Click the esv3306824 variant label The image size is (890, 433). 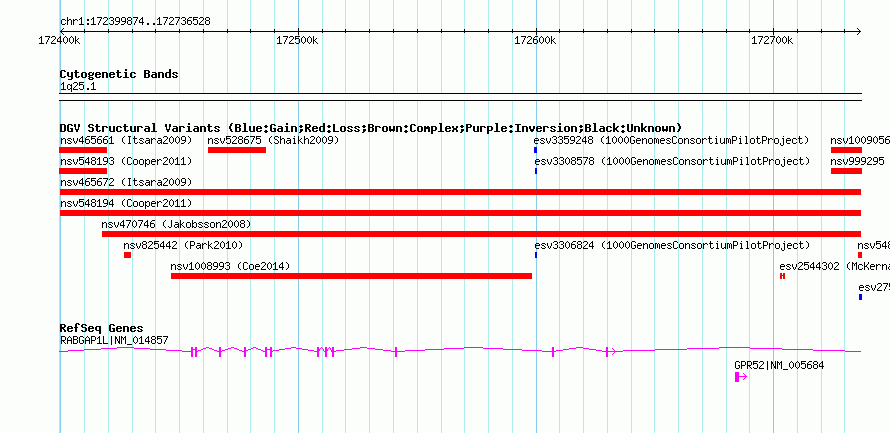671,245
